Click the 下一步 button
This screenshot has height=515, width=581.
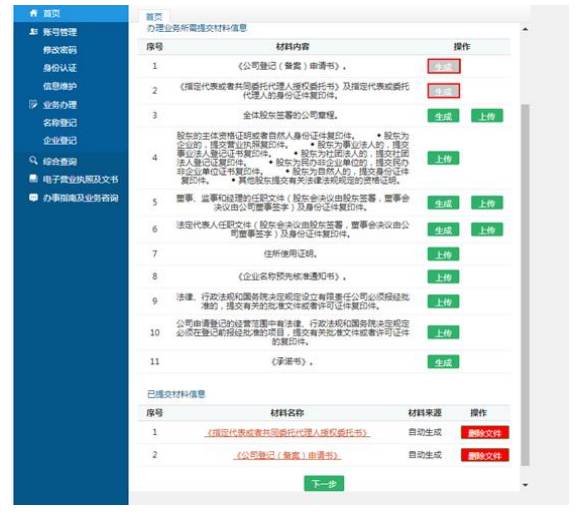324,484
